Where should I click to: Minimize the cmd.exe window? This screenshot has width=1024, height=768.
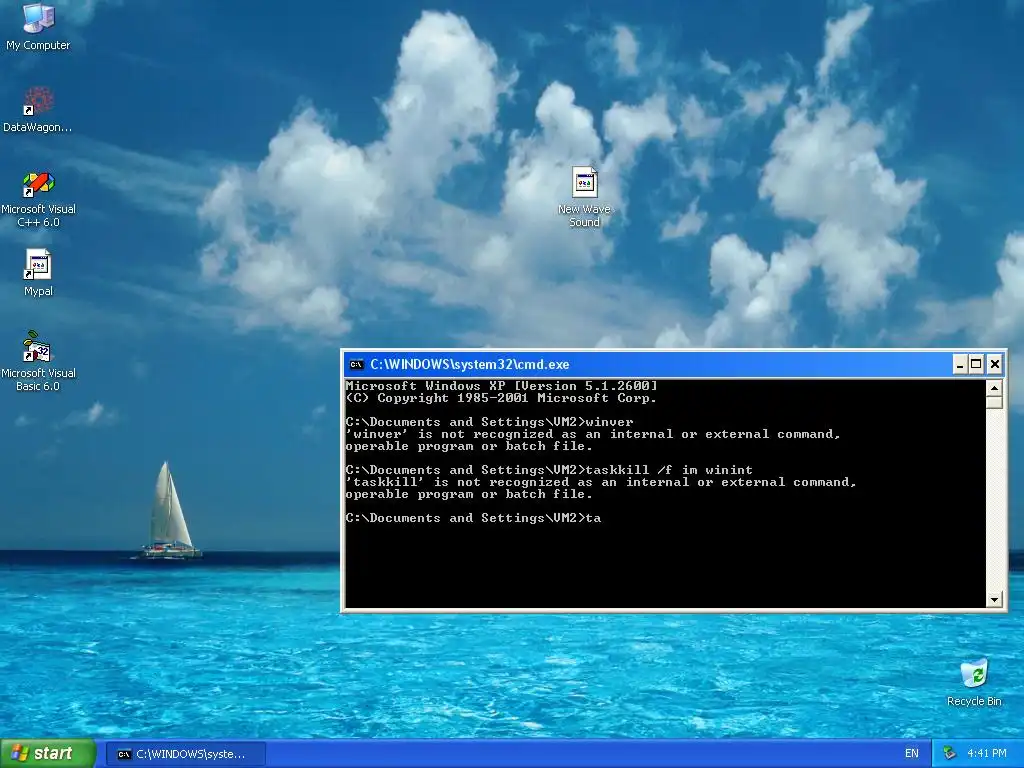click(959, 364)
